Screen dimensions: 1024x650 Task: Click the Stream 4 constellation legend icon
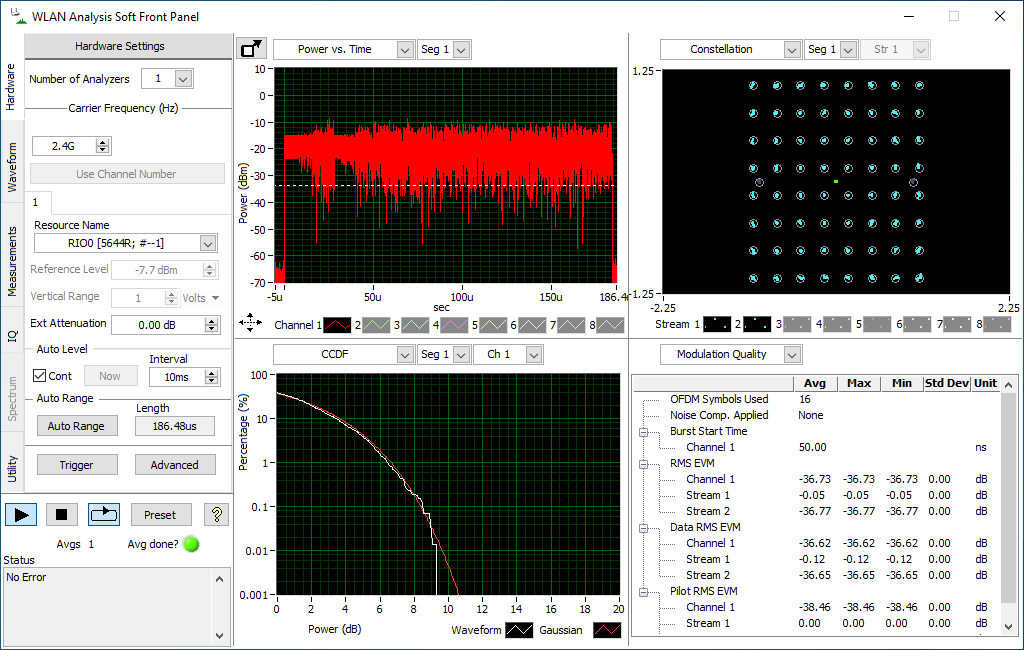(x=837, y=324)
